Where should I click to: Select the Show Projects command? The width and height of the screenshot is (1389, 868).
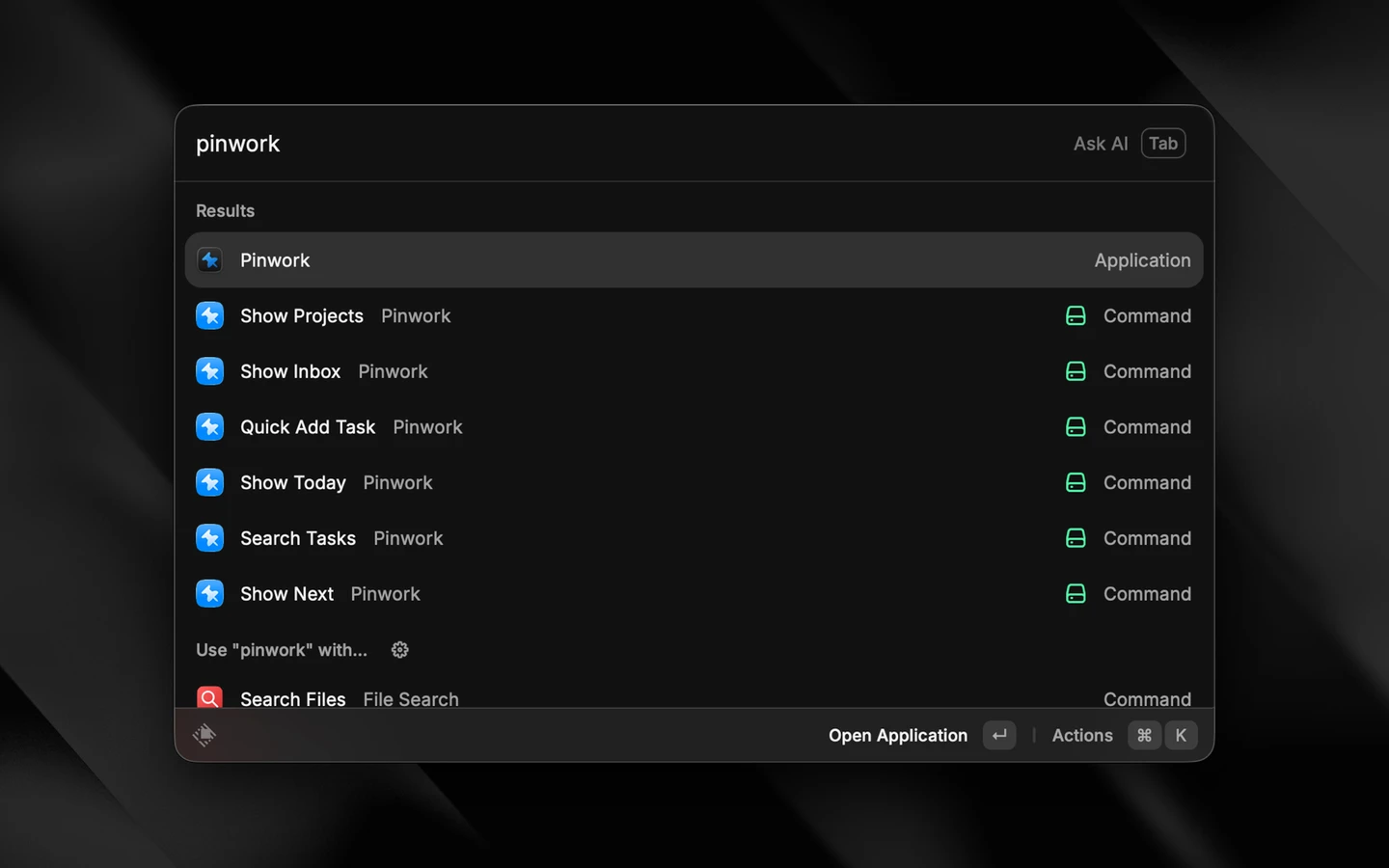[x=694, y=315]
